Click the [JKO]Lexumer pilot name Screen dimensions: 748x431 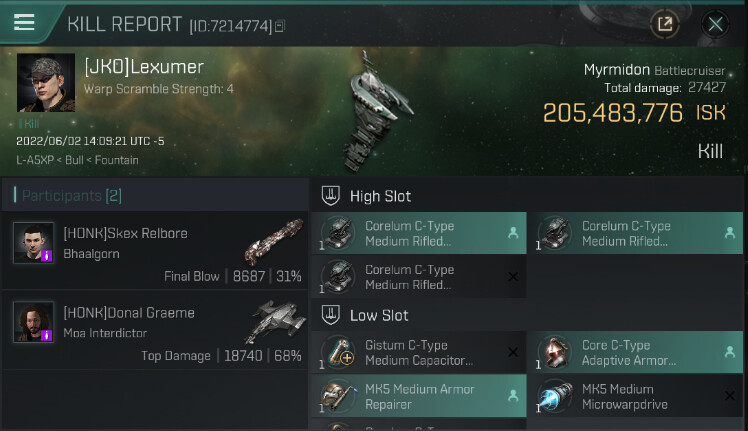click(x=144, y=67)
